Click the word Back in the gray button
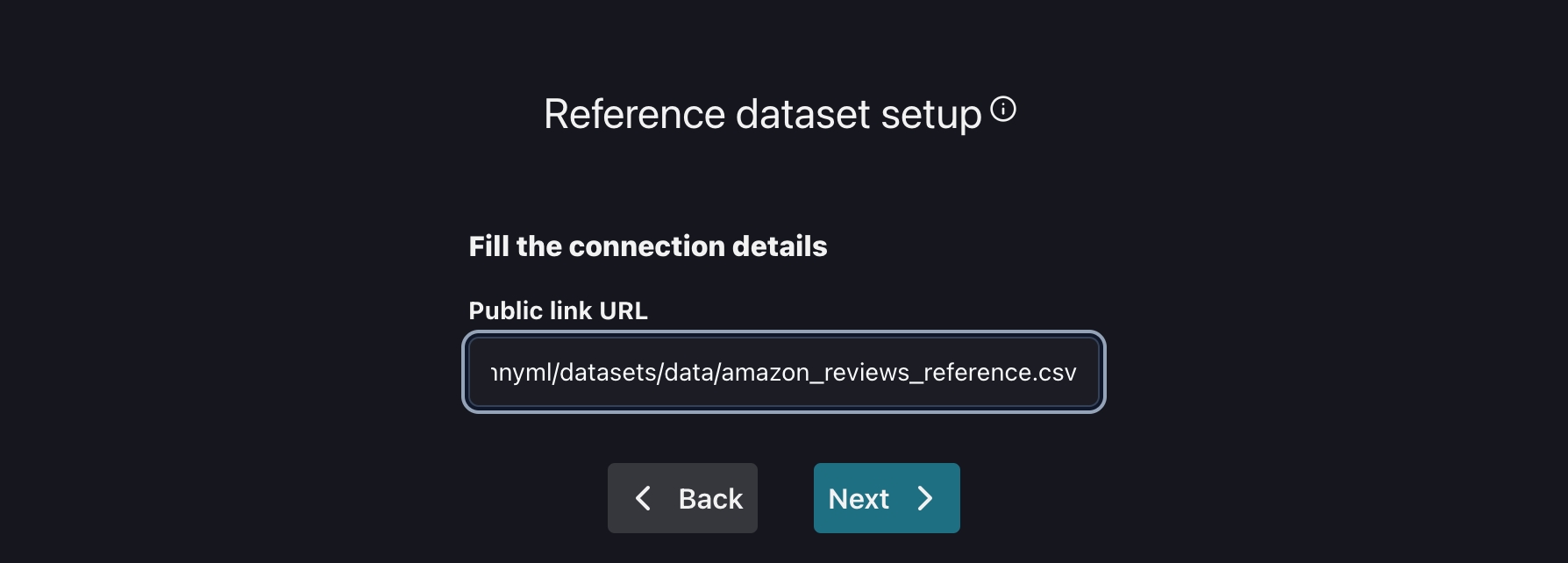 pyautogui.click(x=710, y=499)
